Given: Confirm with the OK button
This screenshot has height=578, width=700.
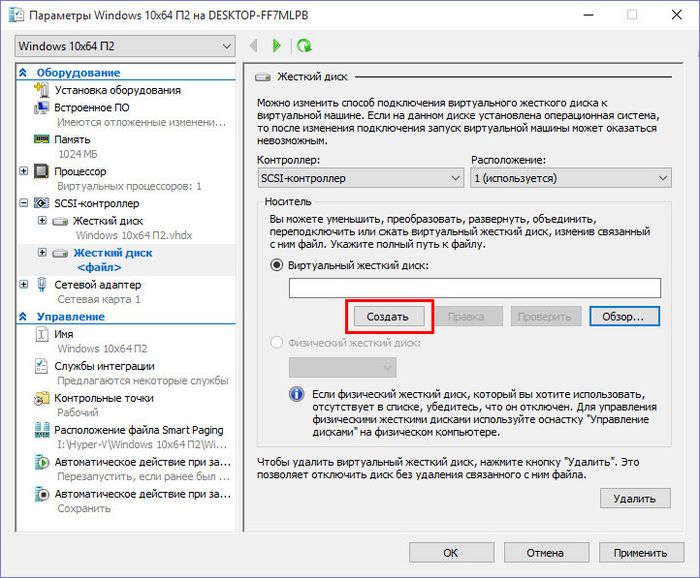Looking at the screenshot, I should click(451, 553).
